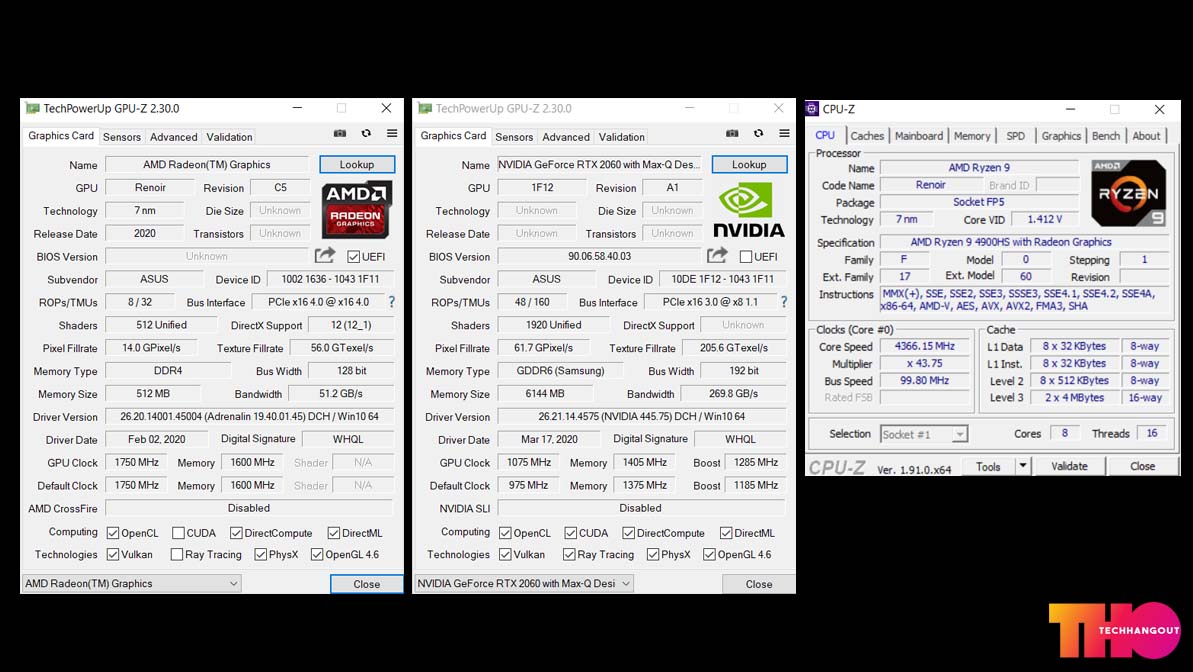
Task: Open the hamburger menu in AMD GPU-Z window
Action: click(392, 133)
